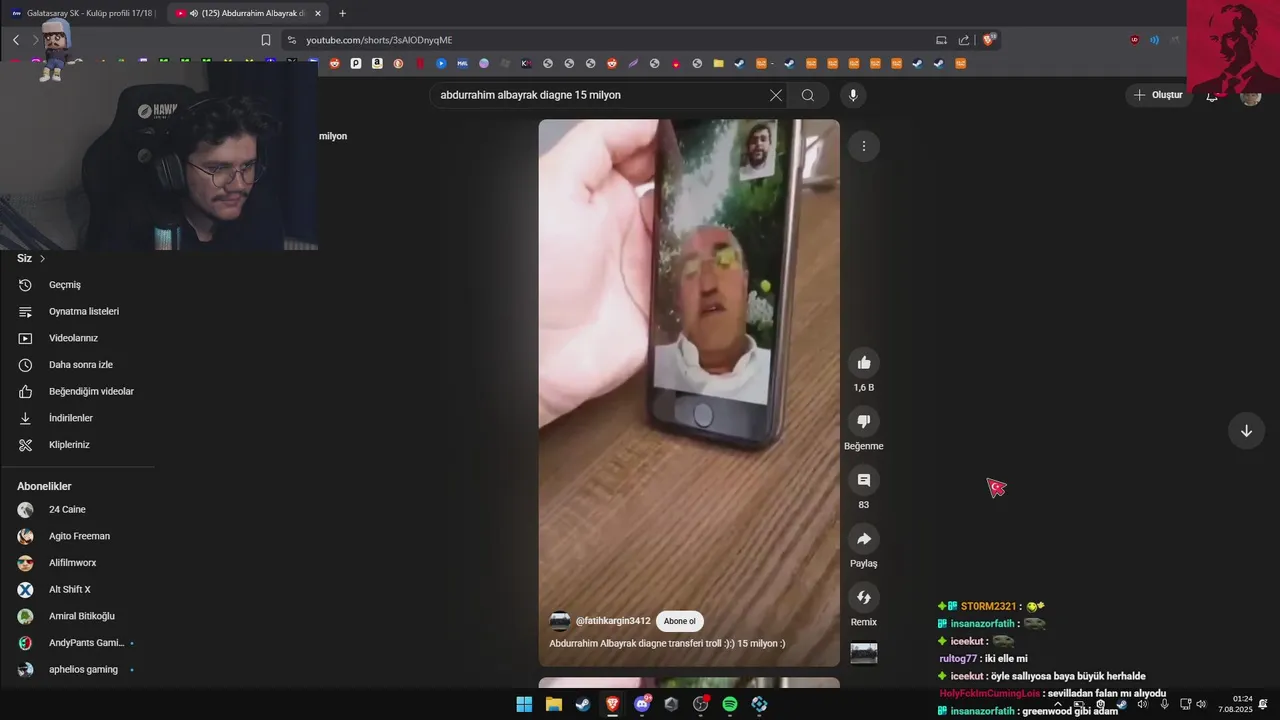This screenshot has width=1280, height=720.
Task: Click the youtube.com/shorts address bar
Action: click(600, 40)
